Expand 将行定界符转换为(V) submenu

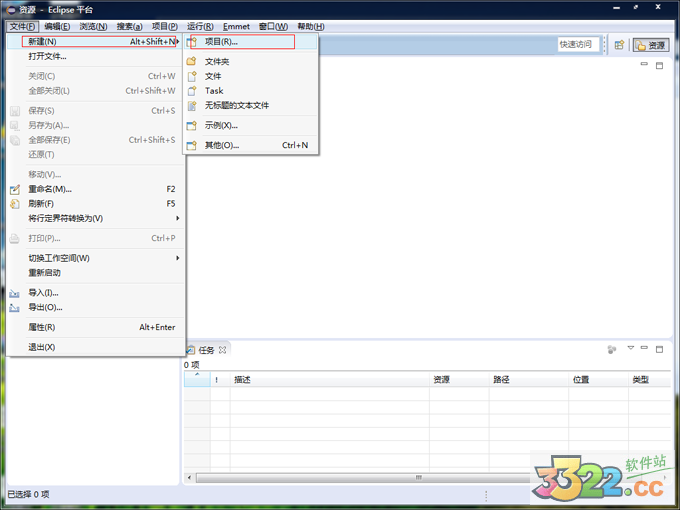(95, 218)
